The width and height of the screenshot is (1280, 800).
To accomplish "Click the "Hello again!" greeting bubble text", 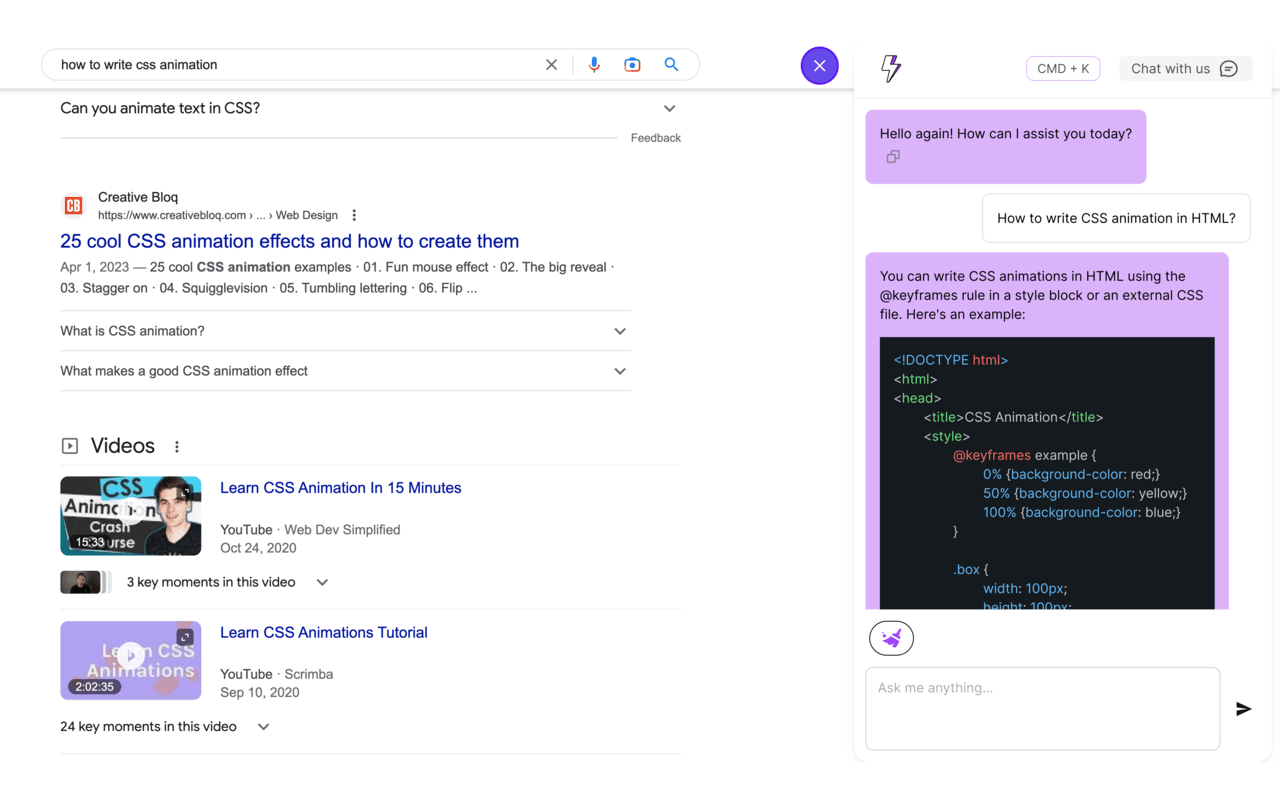I will click(1005, 134).
